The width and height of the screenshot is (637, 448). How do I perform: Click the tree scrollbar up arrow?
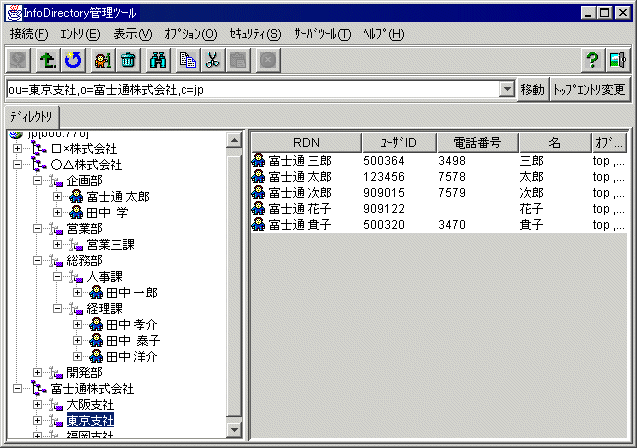[234, 141]
